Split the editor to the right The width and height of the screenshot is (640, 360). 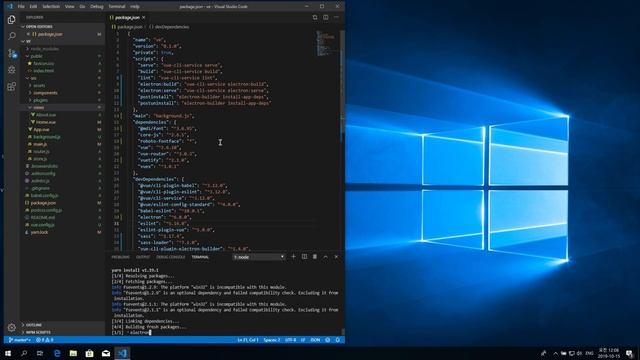click(x=326, y=18)
